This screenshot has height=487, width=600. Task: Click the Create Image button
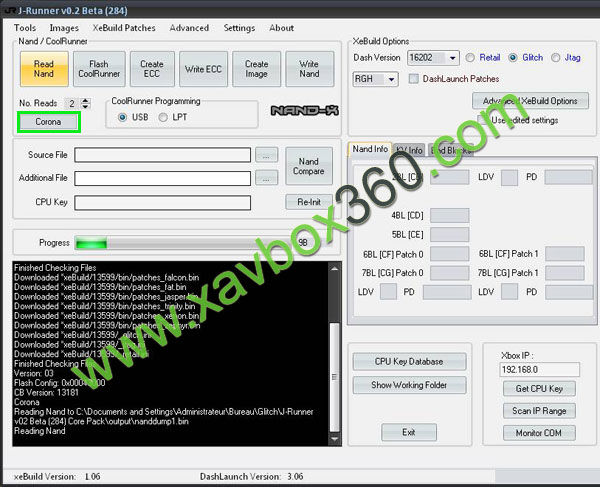pyautogui.click(x=256, y=69)
